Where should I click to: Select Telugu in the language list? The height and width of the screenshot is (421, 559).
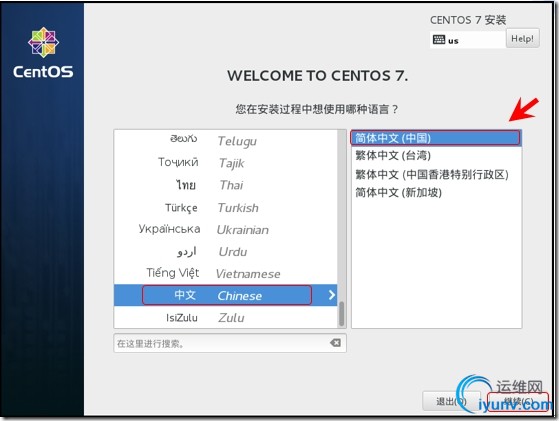tap(225, 141)
